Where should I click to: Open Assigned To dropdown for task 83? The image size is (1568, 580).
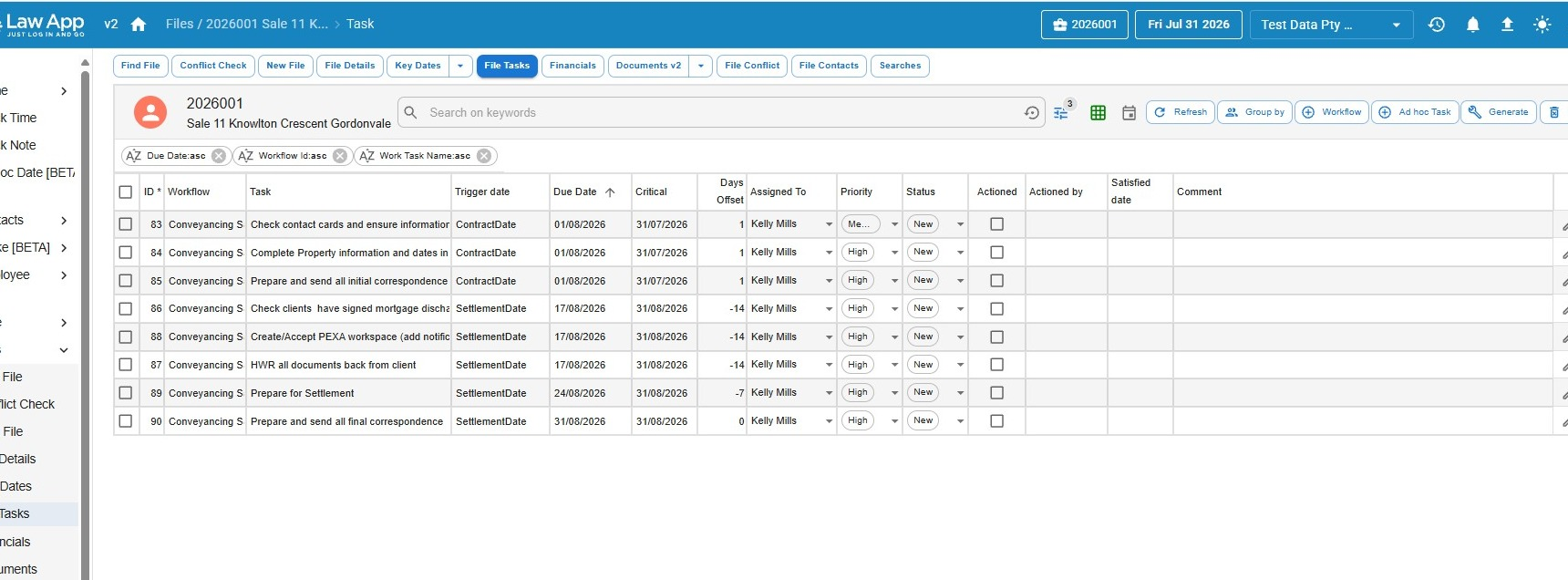829,224
